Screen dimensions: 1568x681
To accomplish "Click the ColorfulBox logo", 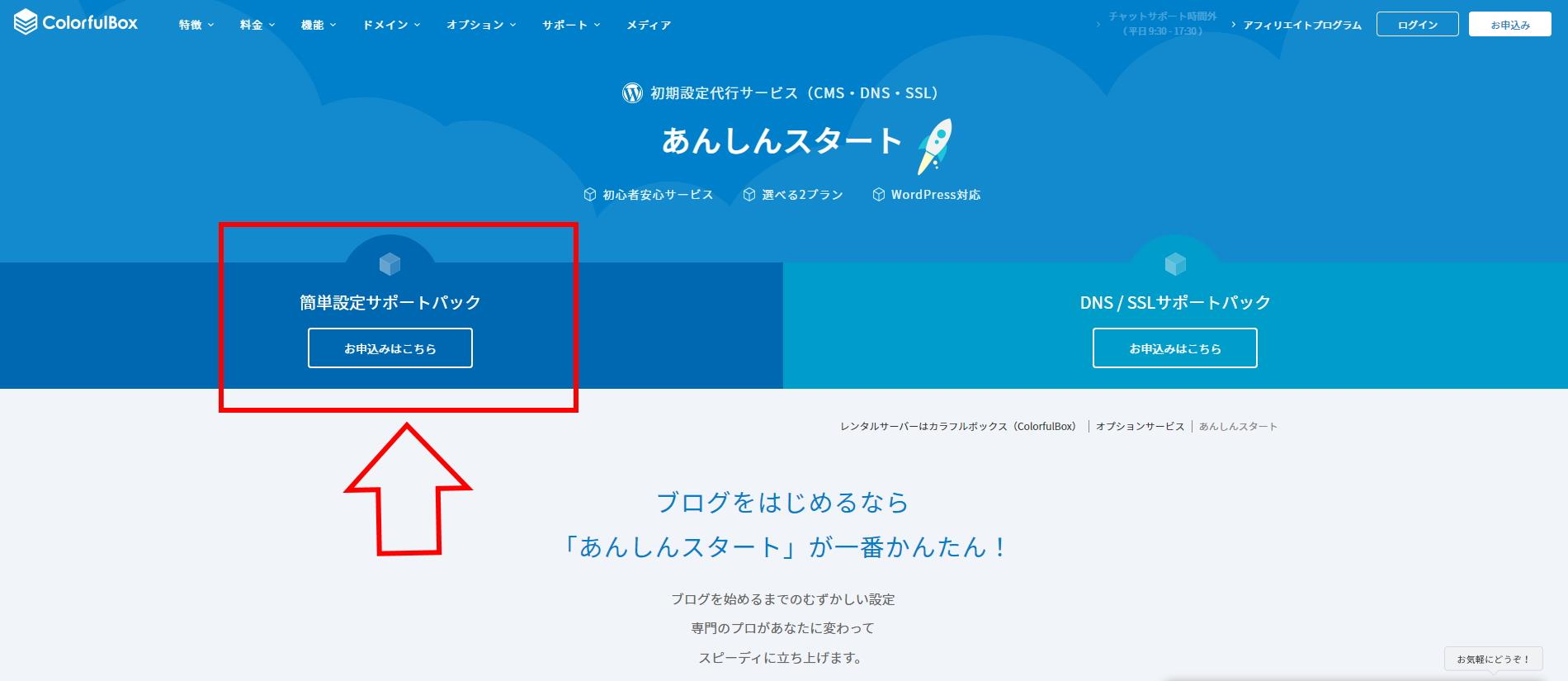I will 76,22.
